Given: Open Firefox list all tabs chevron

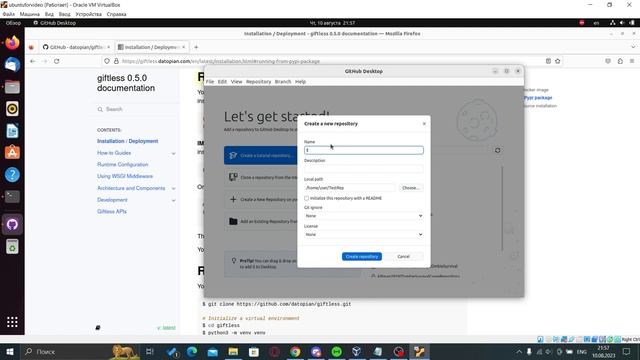Looking at the screenshot, I should [633, 47].
